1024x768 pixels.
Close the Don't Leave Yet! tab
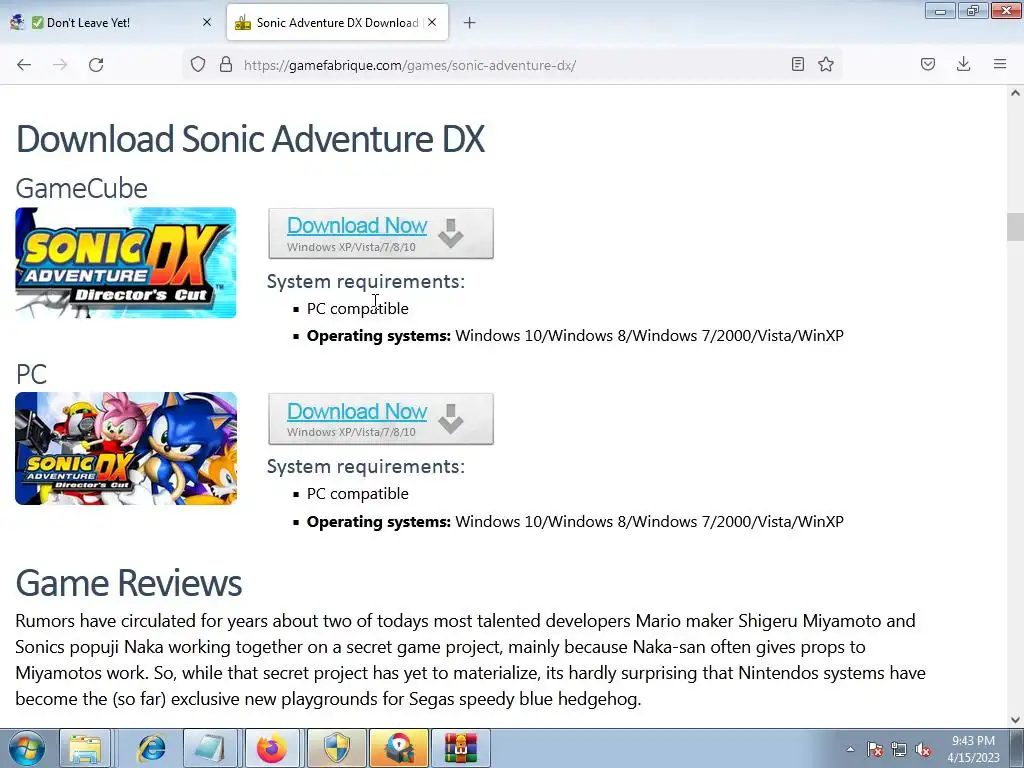(x=207, y=22)
